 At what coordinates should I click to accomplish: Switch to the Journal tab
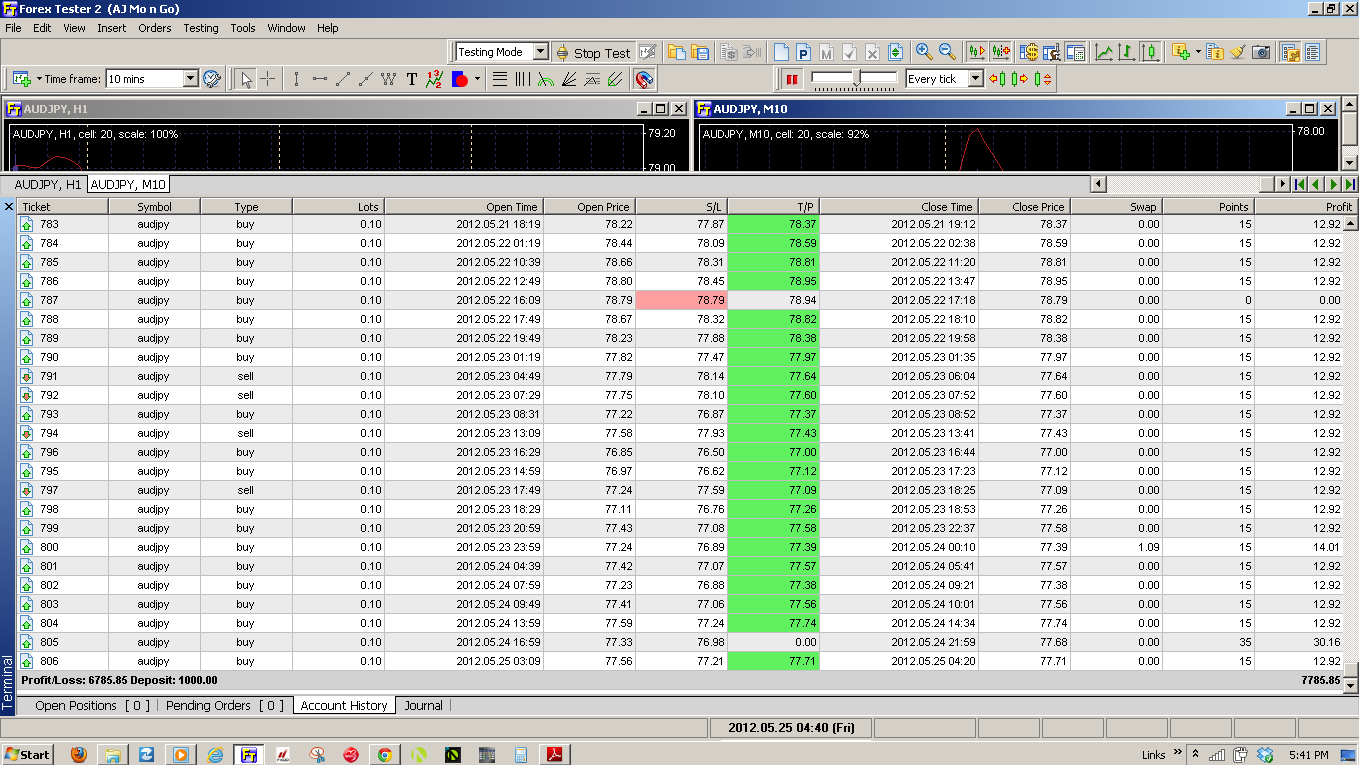423,705
